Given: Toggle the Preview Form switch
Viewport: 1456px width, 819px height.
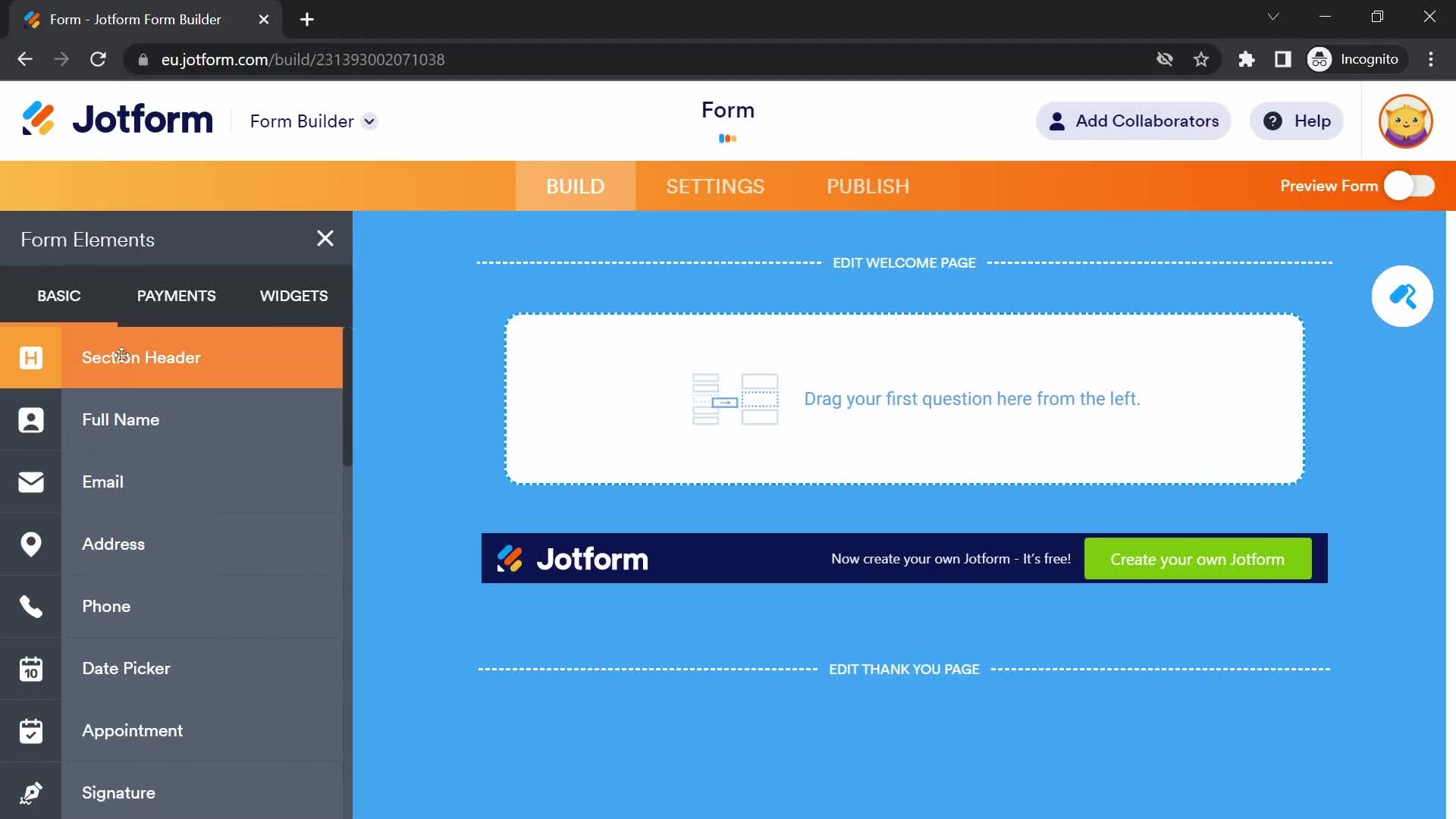Looking at the screenshot, I should click(1411, 186).
